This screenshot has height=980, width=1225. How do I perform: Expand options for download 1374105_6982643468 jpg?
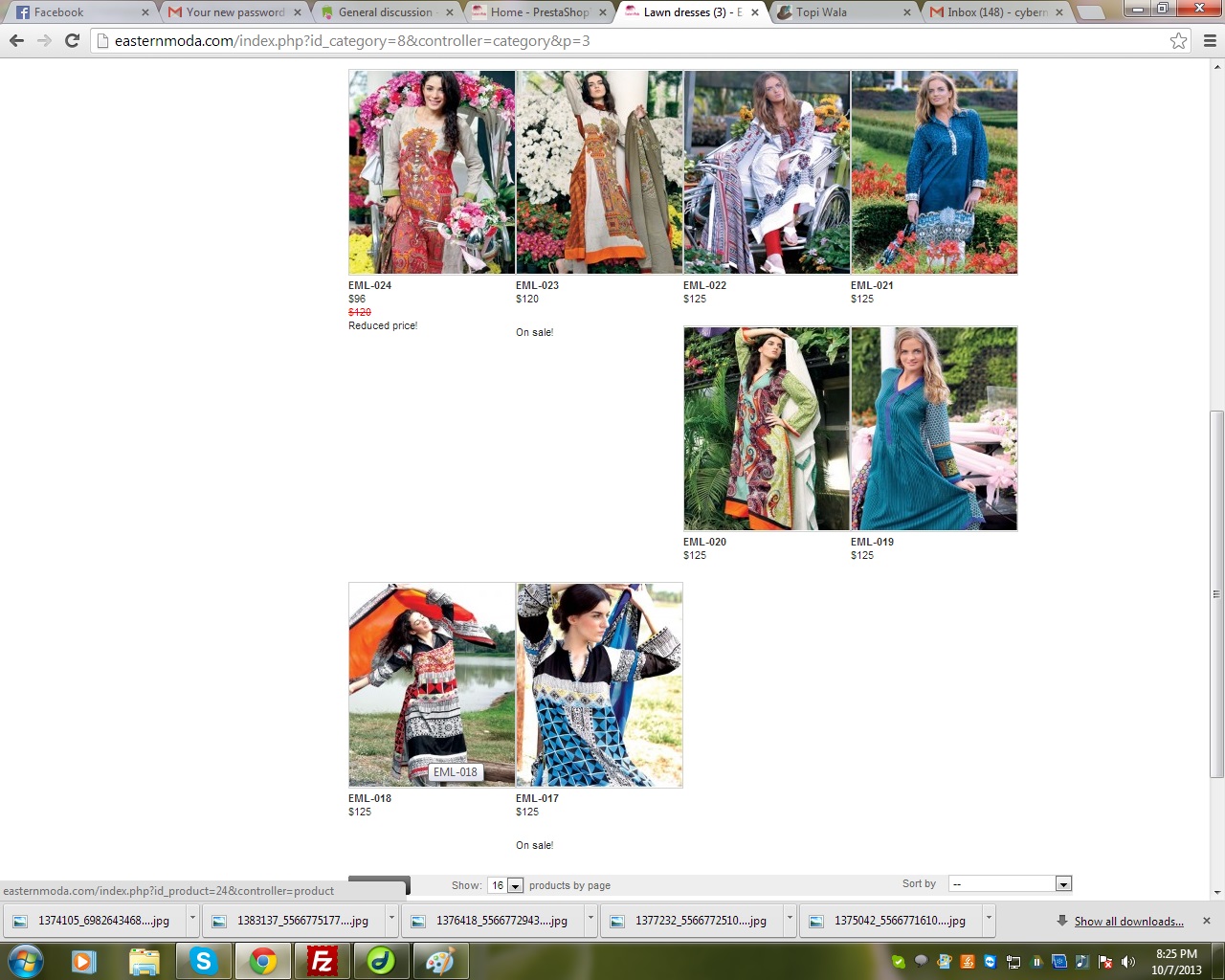192,921
